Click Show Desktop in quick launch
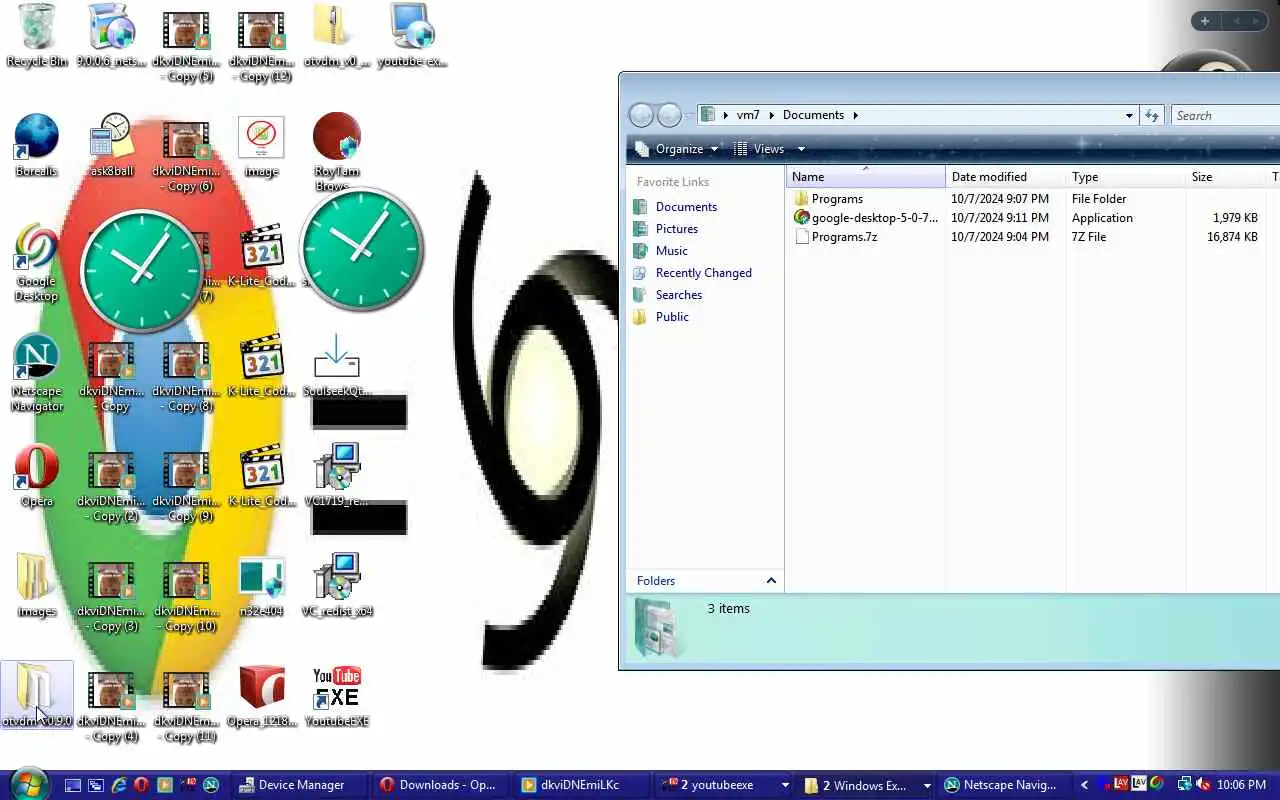Image resolution: width=1280 pixels, height=800 pixels. tap(73, 785)
